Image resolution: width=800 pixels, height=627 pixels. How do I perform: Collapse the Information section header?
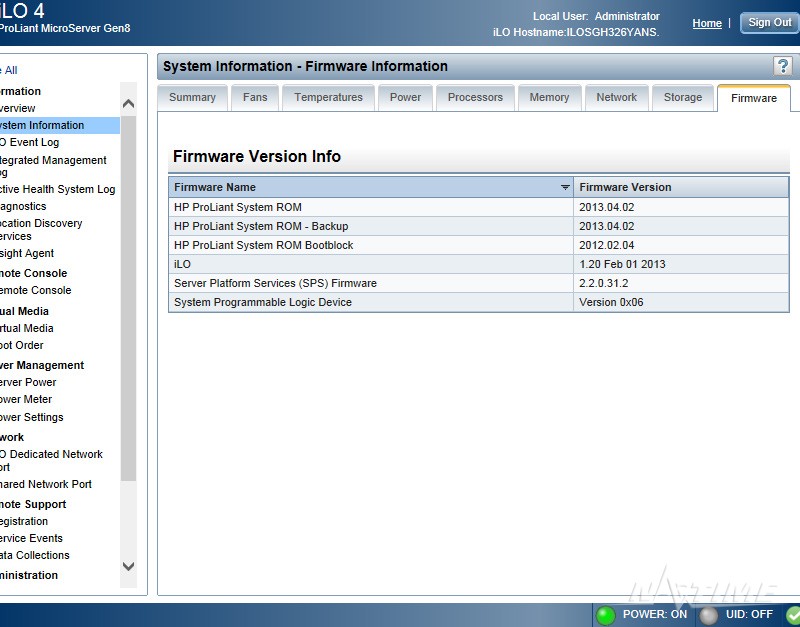pos(20,91)
